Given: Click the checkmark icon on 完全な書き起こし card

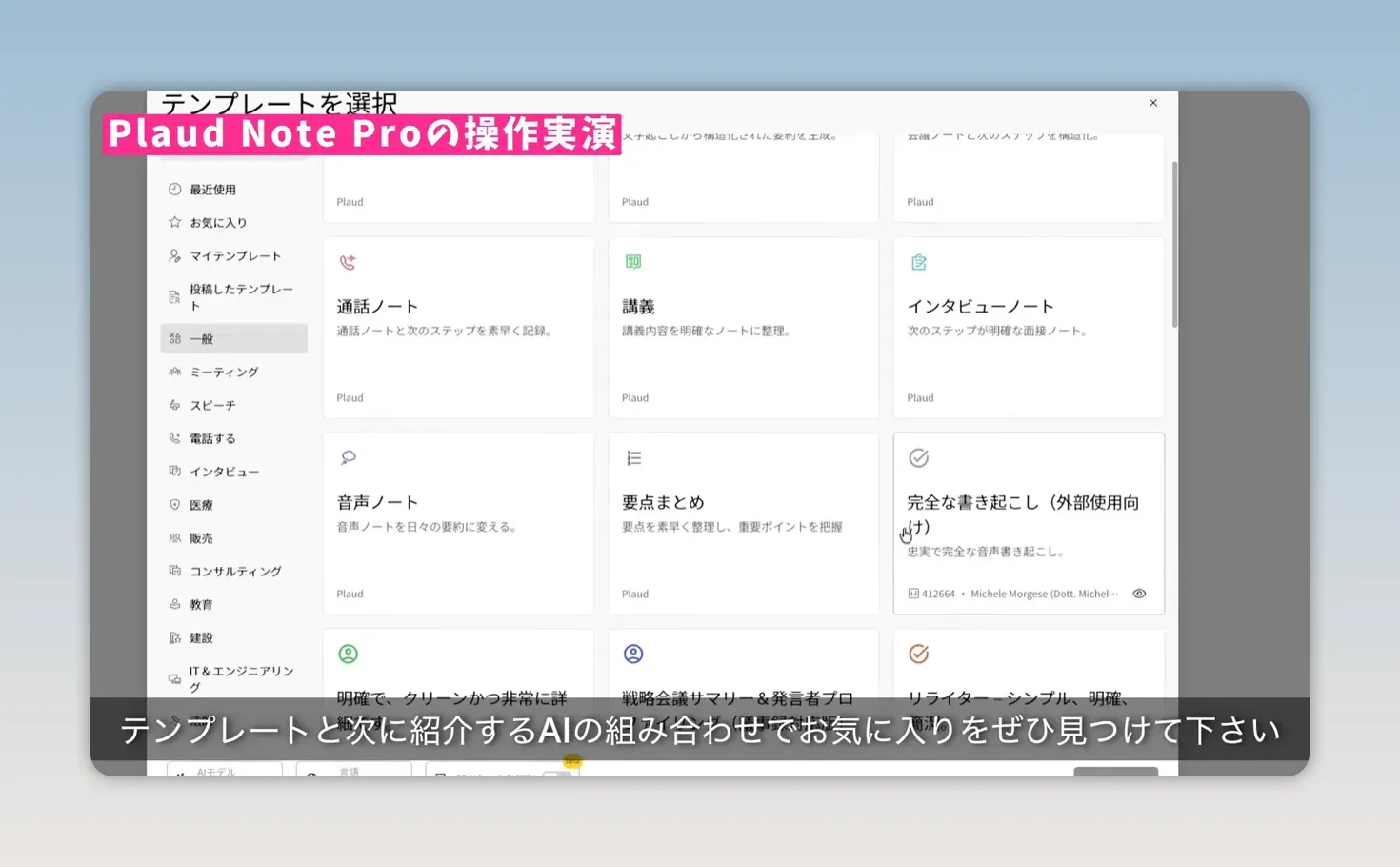Looking at the screenshot, I should click(x=918, y=458).
